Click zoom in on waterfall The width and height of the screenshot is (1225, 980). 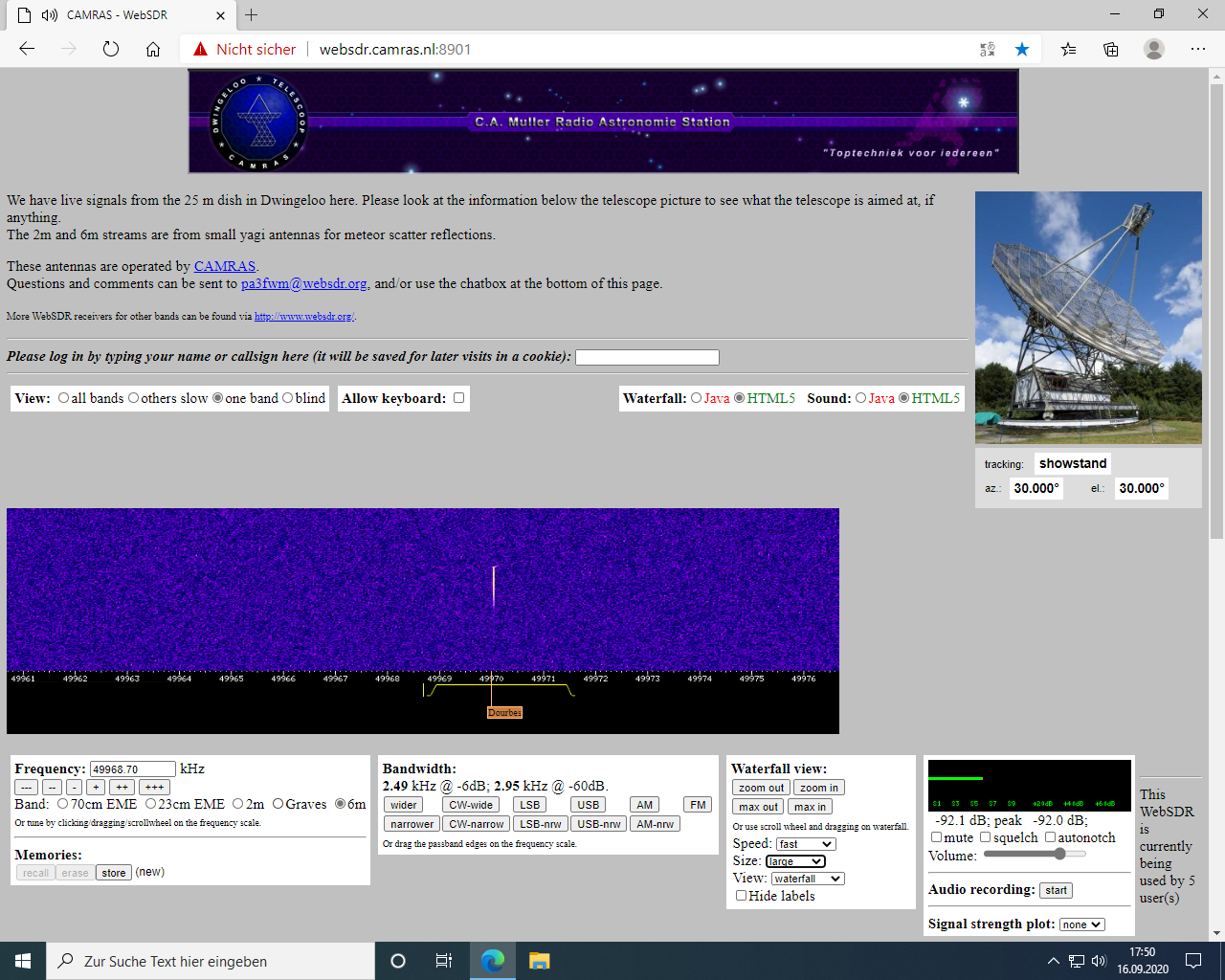coord(819,788)
